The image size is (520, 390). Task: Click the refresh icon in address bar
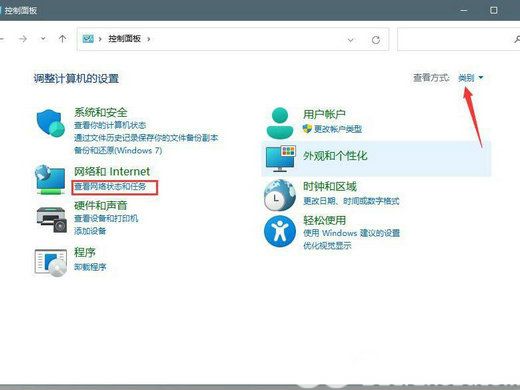(x=376, y=40)
